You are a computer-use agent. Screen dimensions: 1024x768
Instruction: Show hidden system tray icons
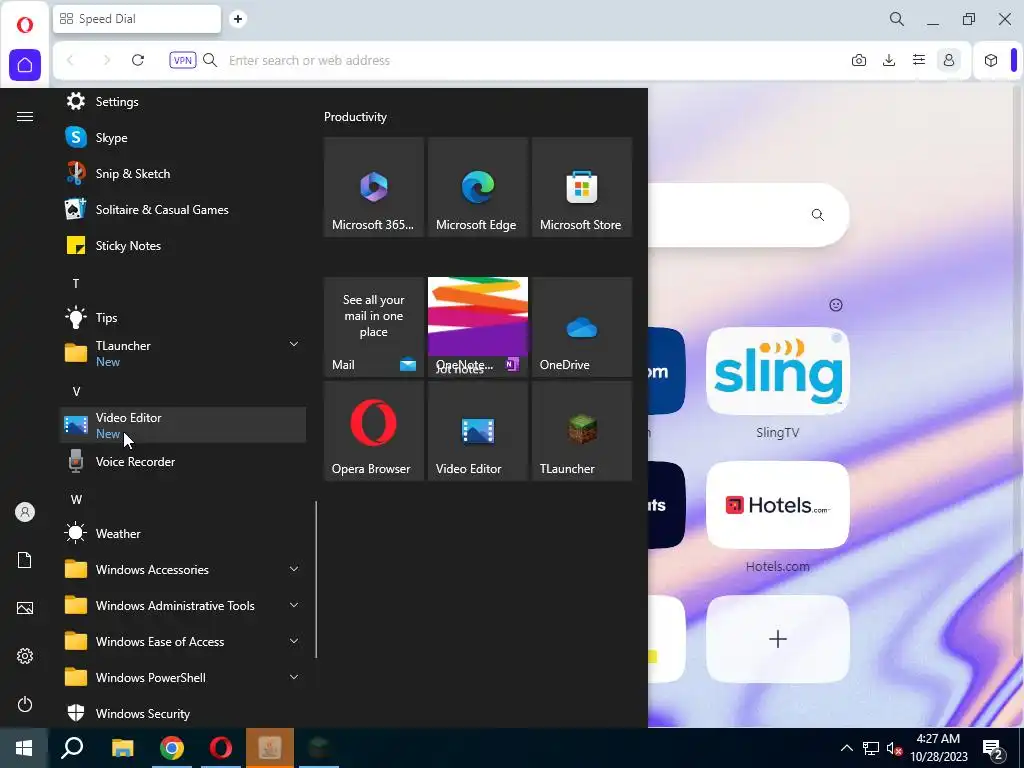point(846,748)
